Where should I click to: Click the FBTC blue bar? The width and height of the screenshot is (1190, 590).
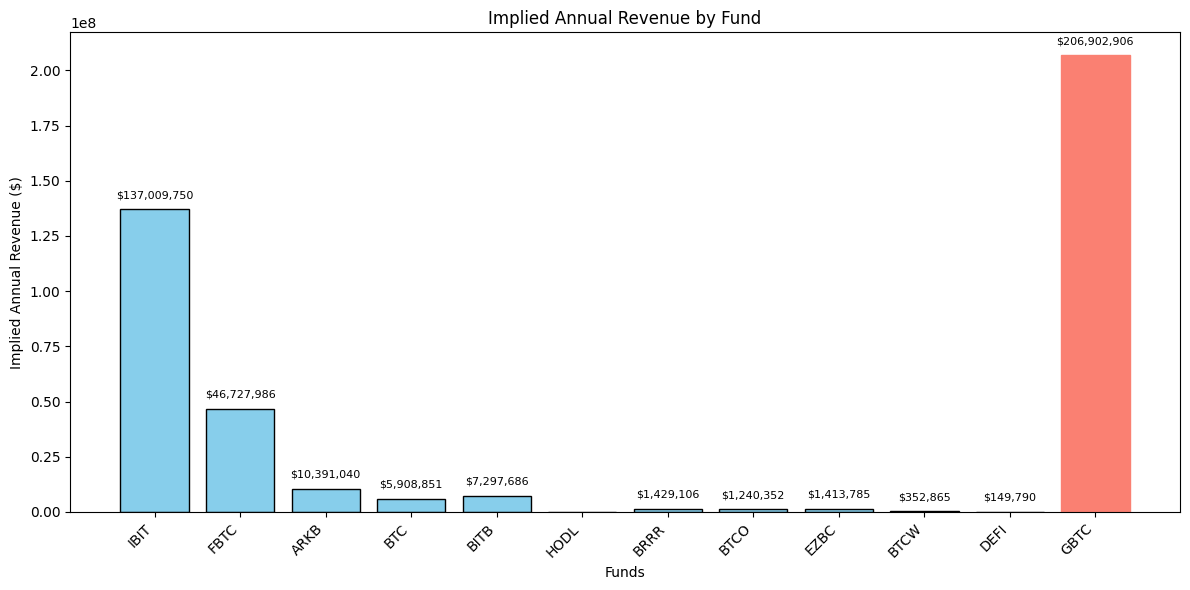click(x=241, y=461)
